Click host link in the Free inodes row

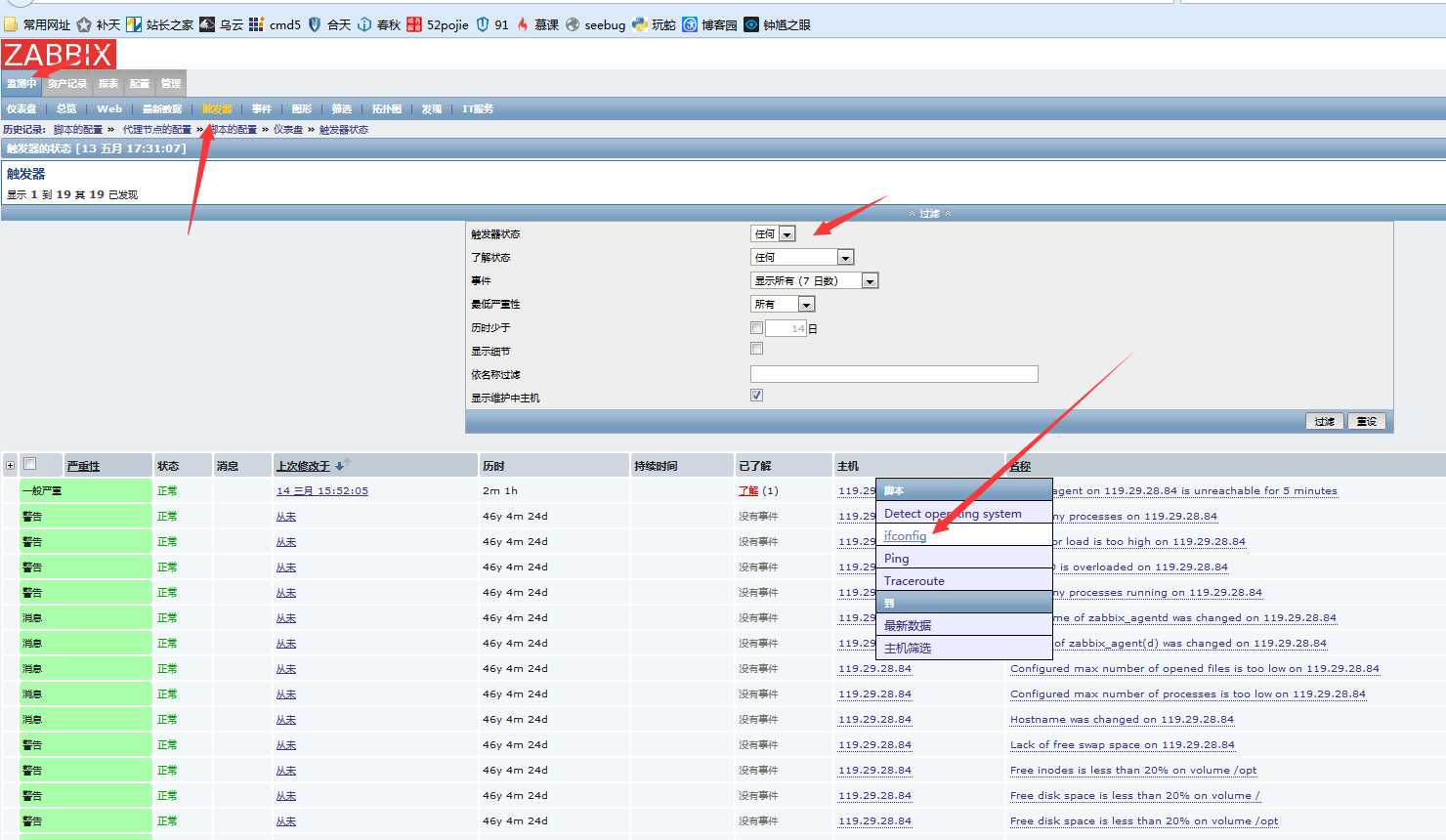pyautogui.click(x=874, y=770)
